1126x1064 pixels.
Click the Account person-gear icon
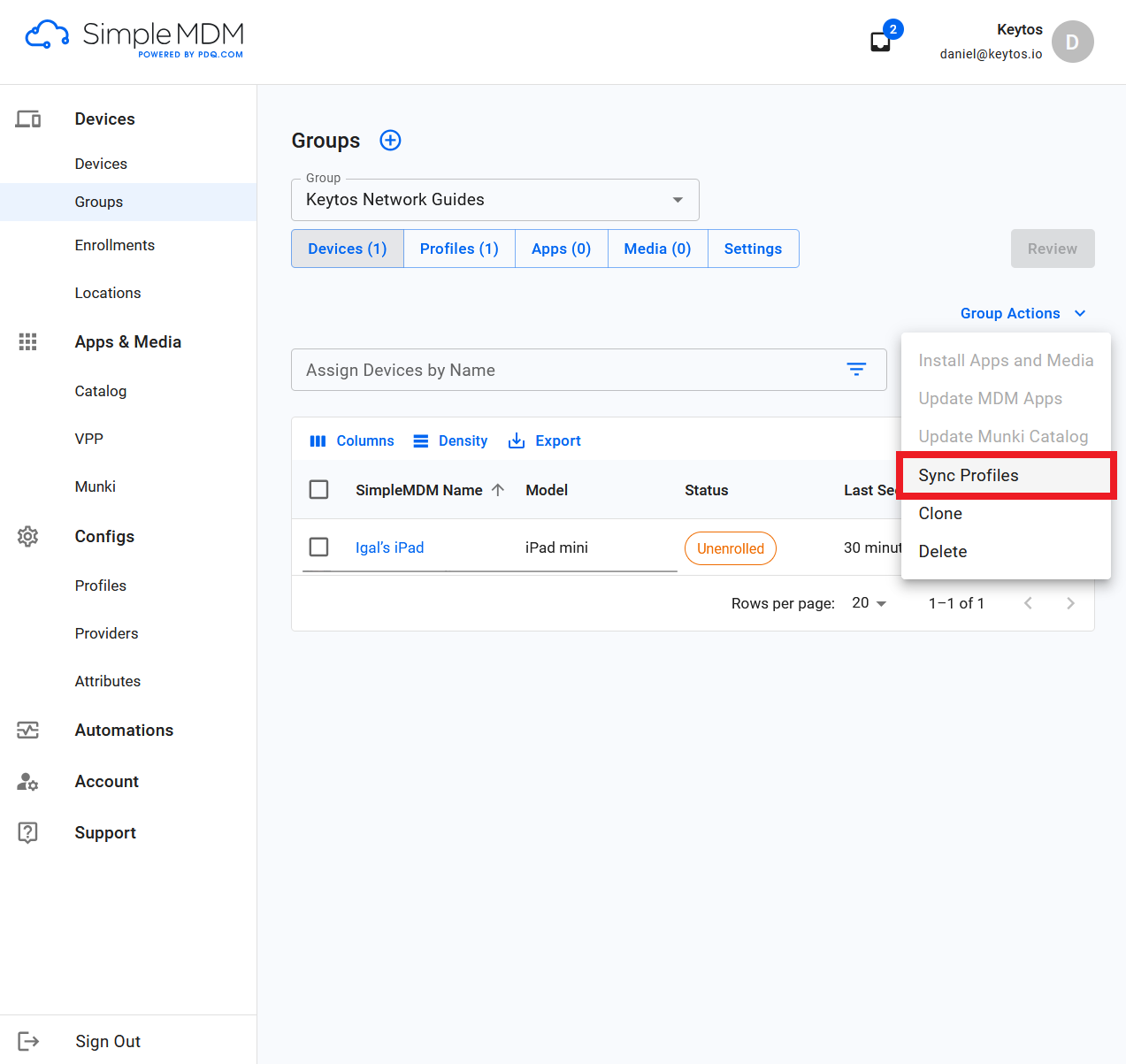point(28,782)
